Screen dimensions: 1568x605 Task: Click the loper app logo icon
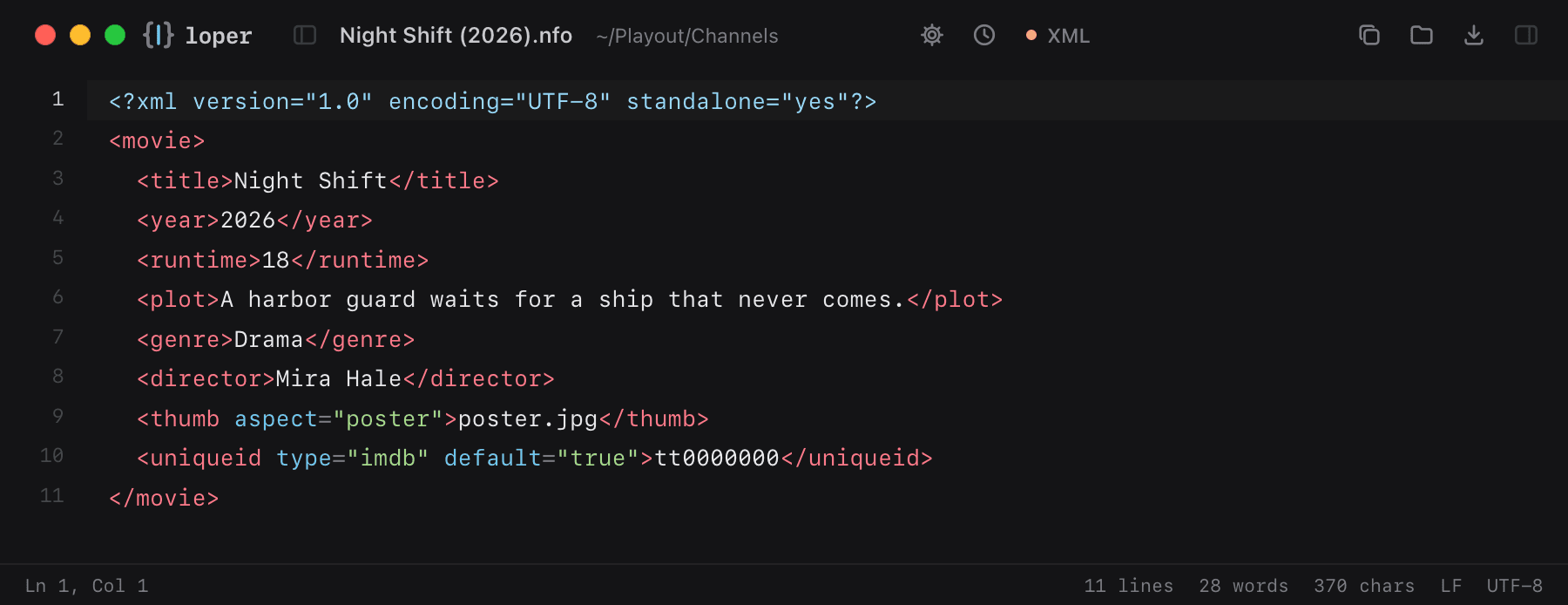click(x=159, y=35)
